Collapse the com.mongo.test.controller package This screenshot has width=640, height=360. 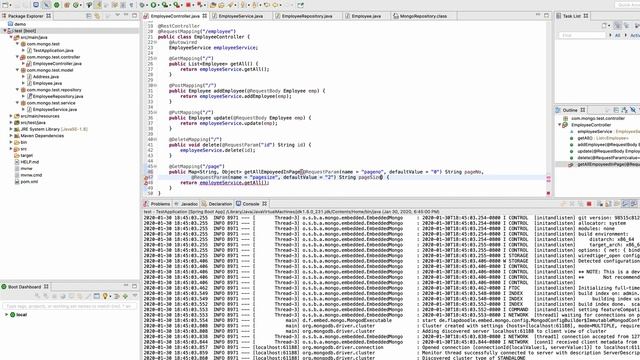coord(18,57)
